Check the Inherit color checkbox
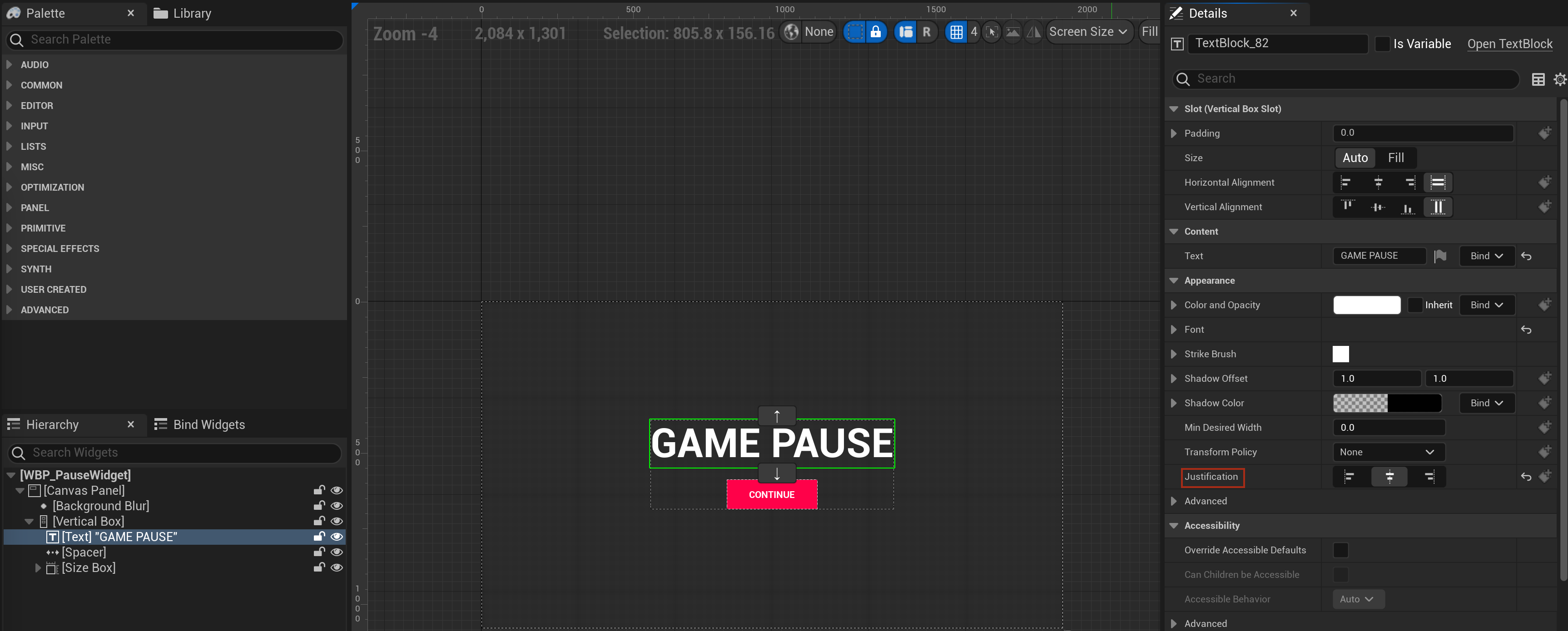 click(1415, 305)
